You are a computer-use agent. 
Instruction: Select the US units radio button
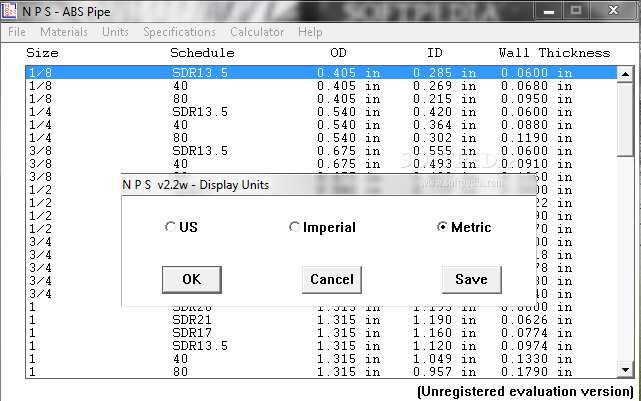181,227
